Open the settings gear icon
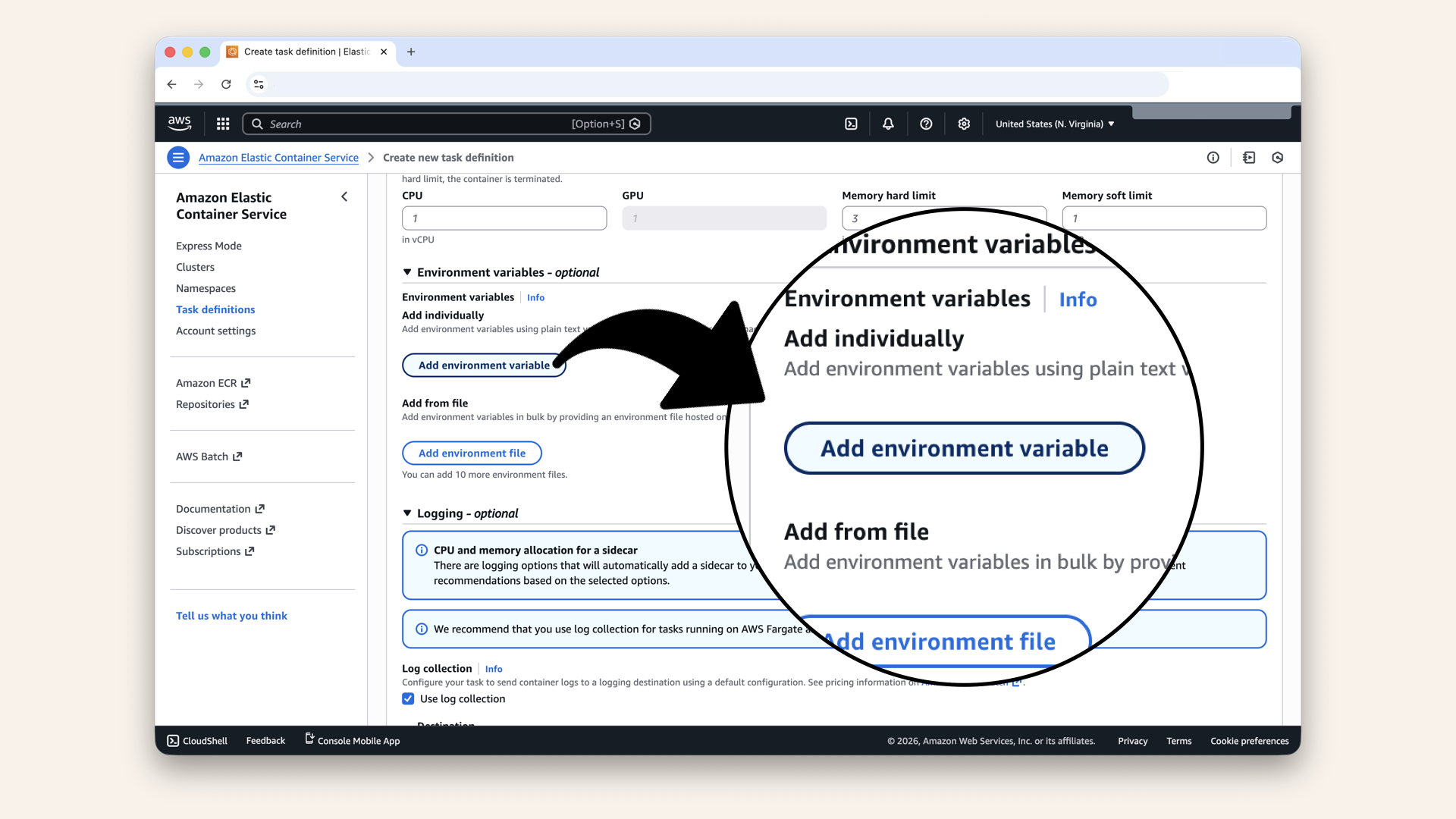This screenshot has width=1456, height=819. 964,124
